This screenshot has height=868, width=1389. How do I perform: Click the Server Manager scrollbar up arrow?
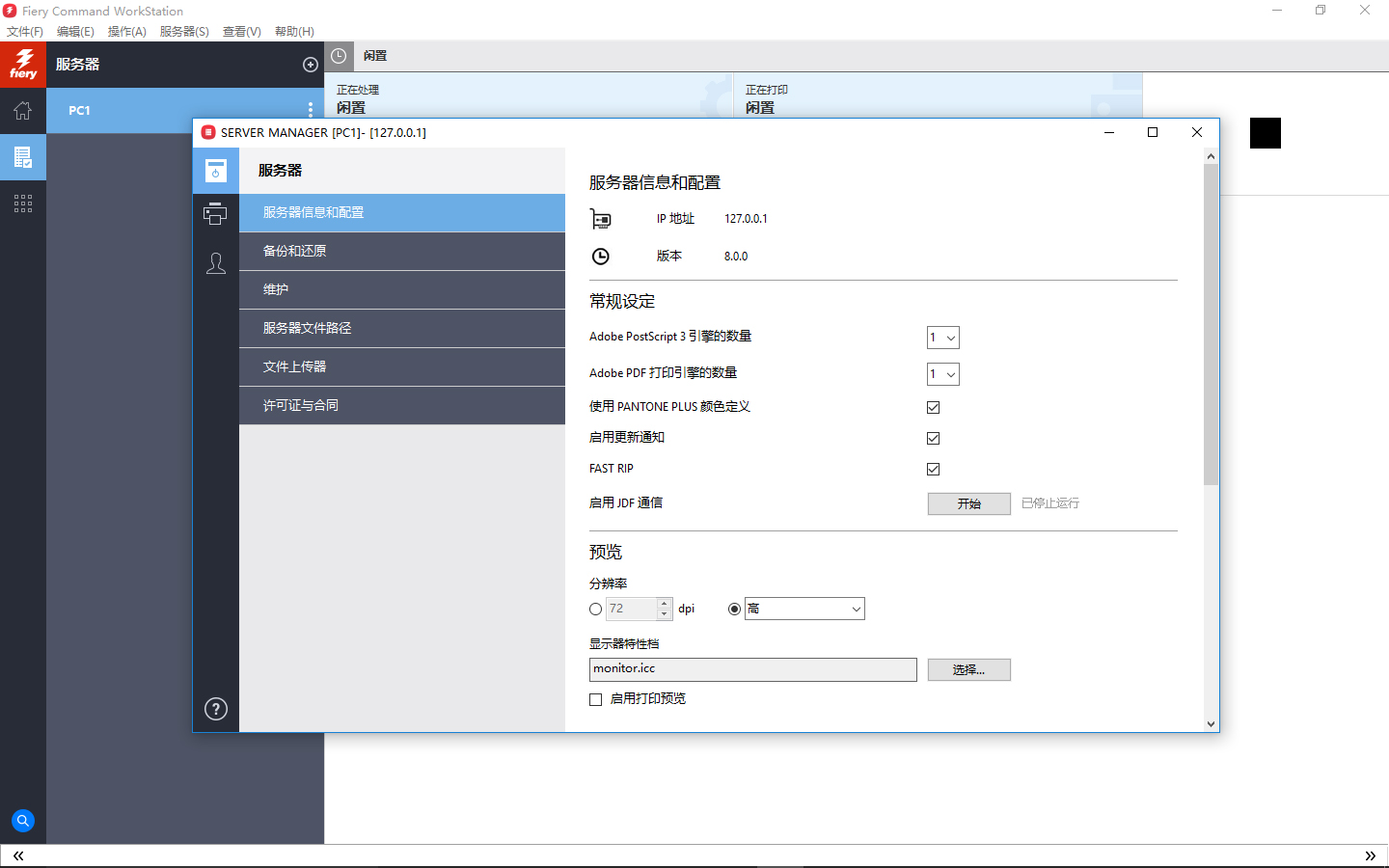tap(1212, 155)
